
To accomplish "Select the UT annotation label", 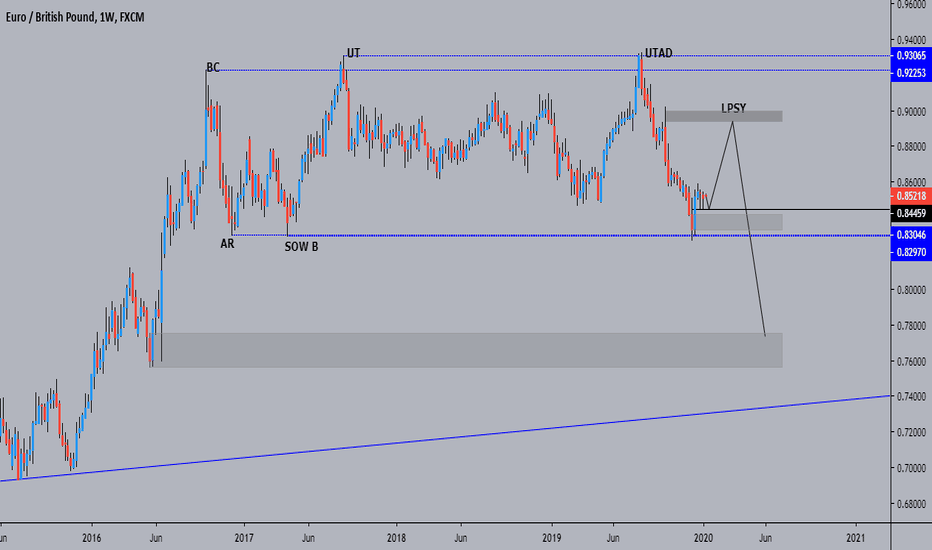I will [x=352, y=52].
